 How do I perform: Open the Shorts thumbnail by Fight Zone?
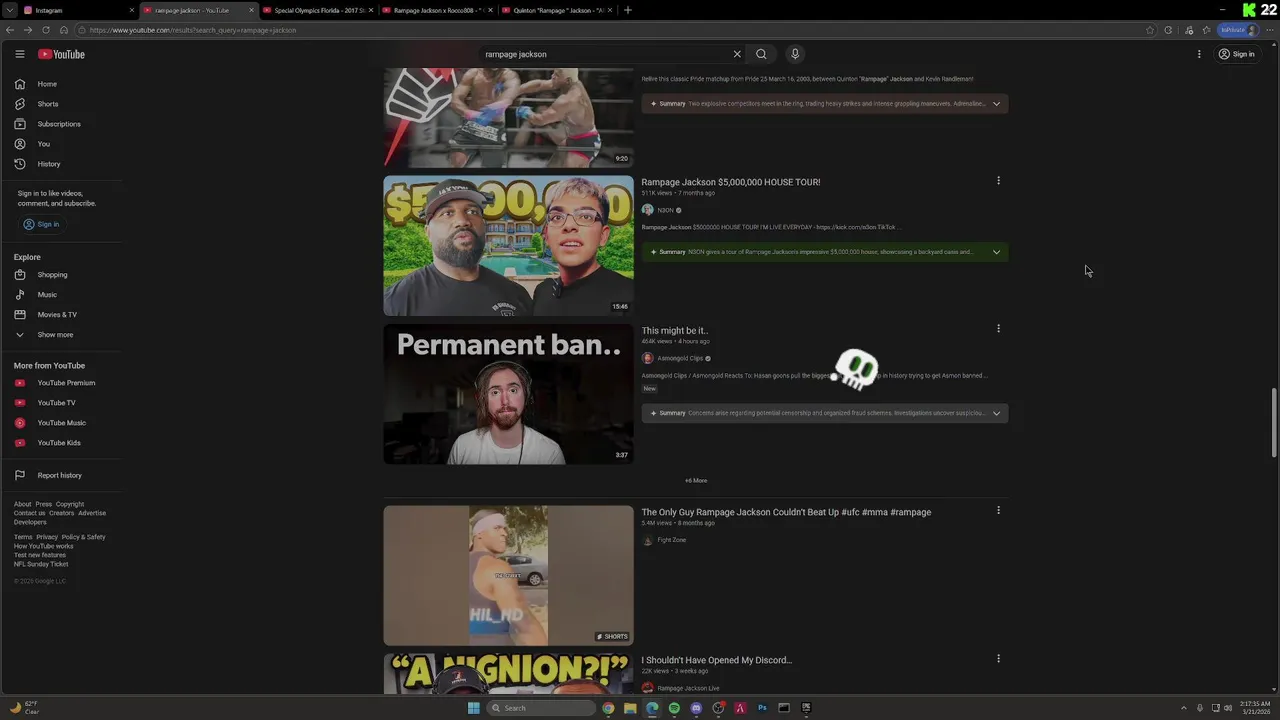[508, 575]
